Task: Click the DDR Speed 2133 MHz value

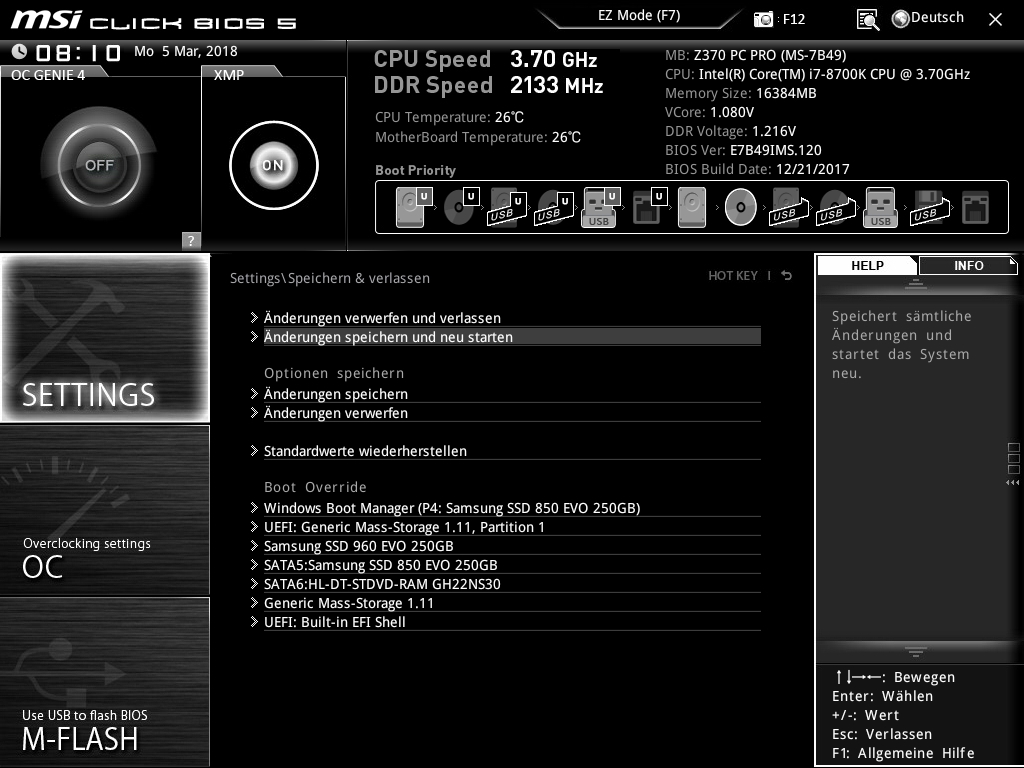Action: (556, 86)
